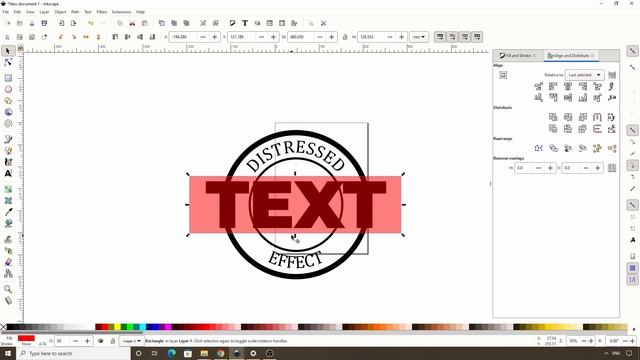Viewport: 640px width, 360px height.
Task: Toggle scale stroke width with object
Action: click(x=440, y=37)
